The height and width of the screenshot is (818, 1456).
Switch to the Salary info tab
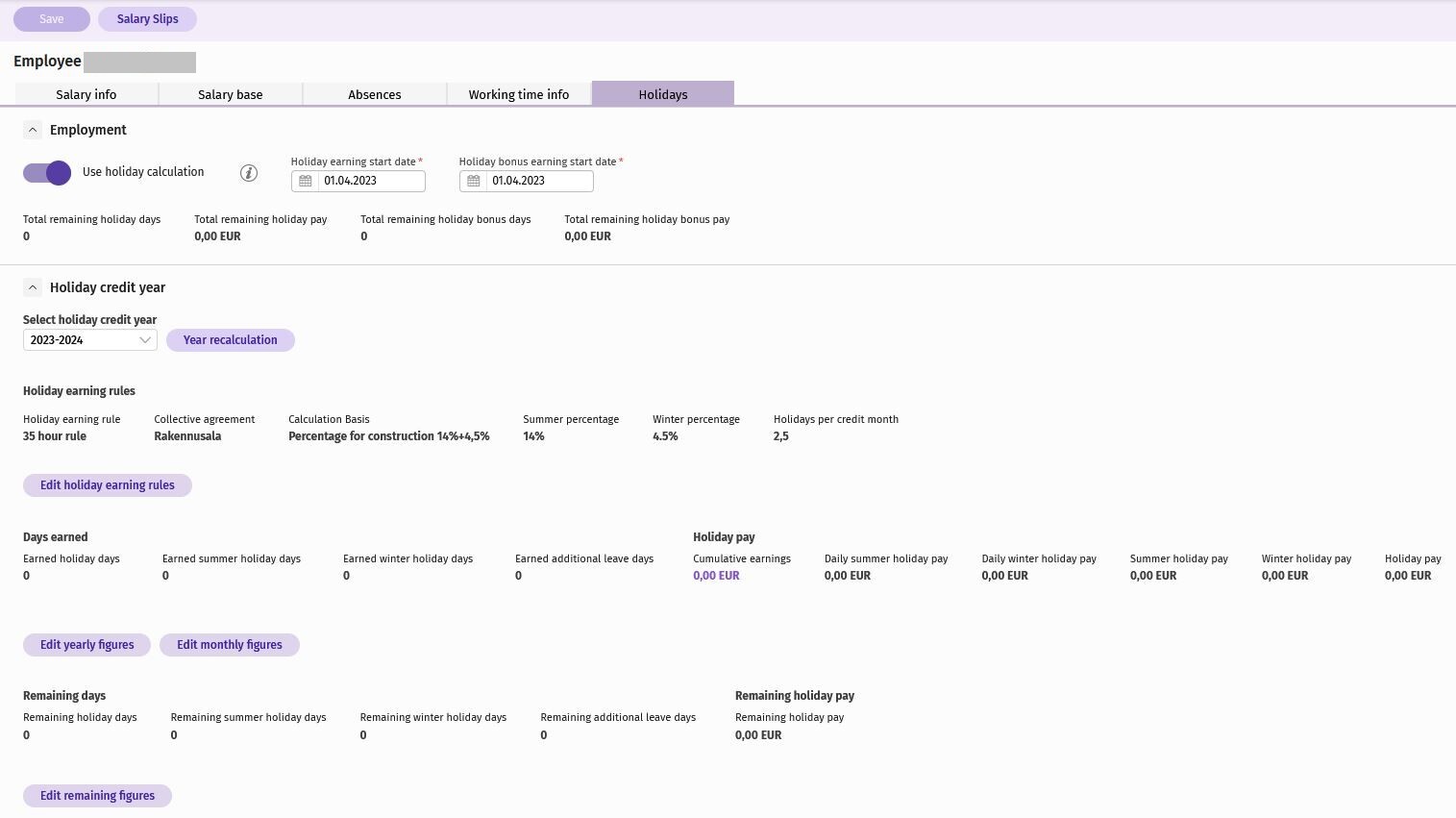pyautogui.click(x=86, y=94)
